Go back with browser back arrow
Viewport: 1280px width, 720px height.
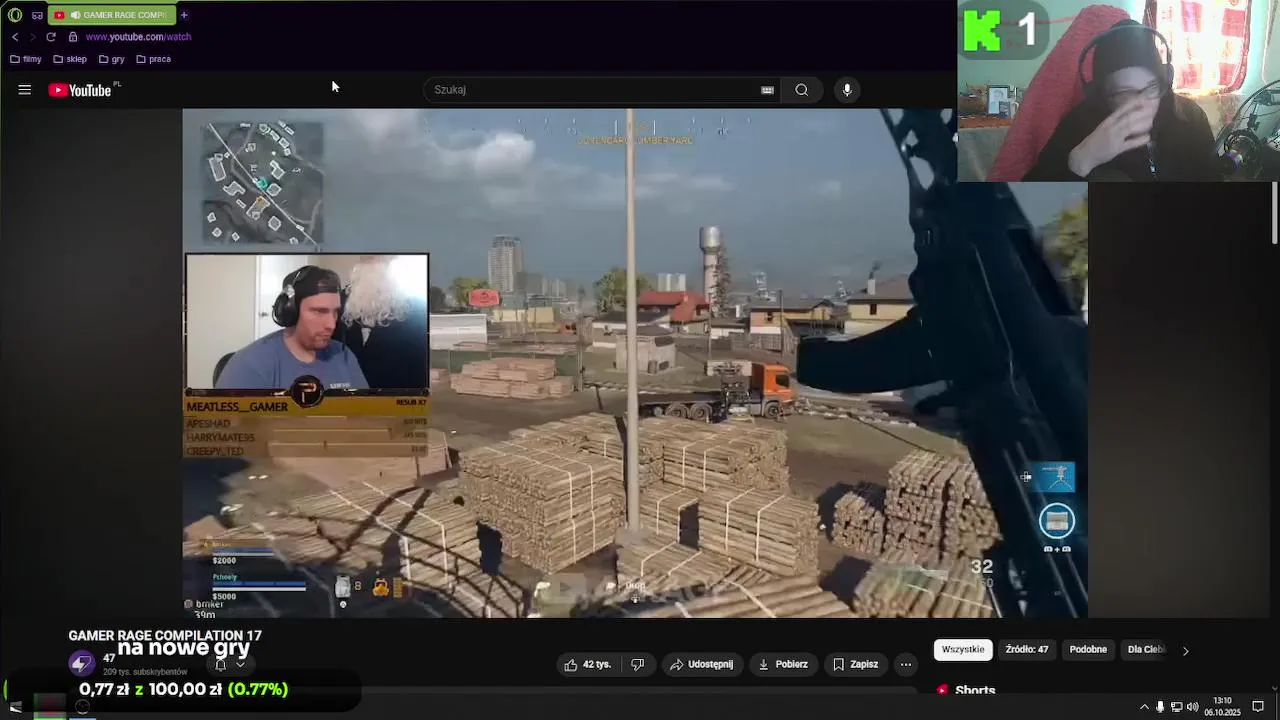[15, 37]
